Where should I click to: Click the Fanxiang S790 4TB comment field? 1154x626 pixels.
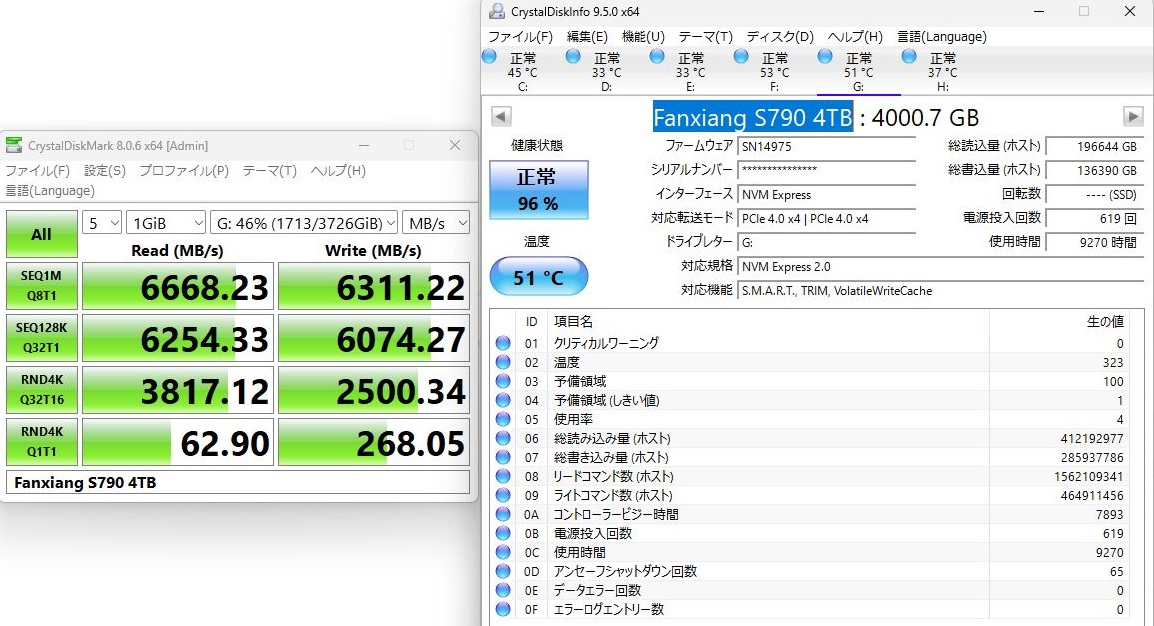238,483
